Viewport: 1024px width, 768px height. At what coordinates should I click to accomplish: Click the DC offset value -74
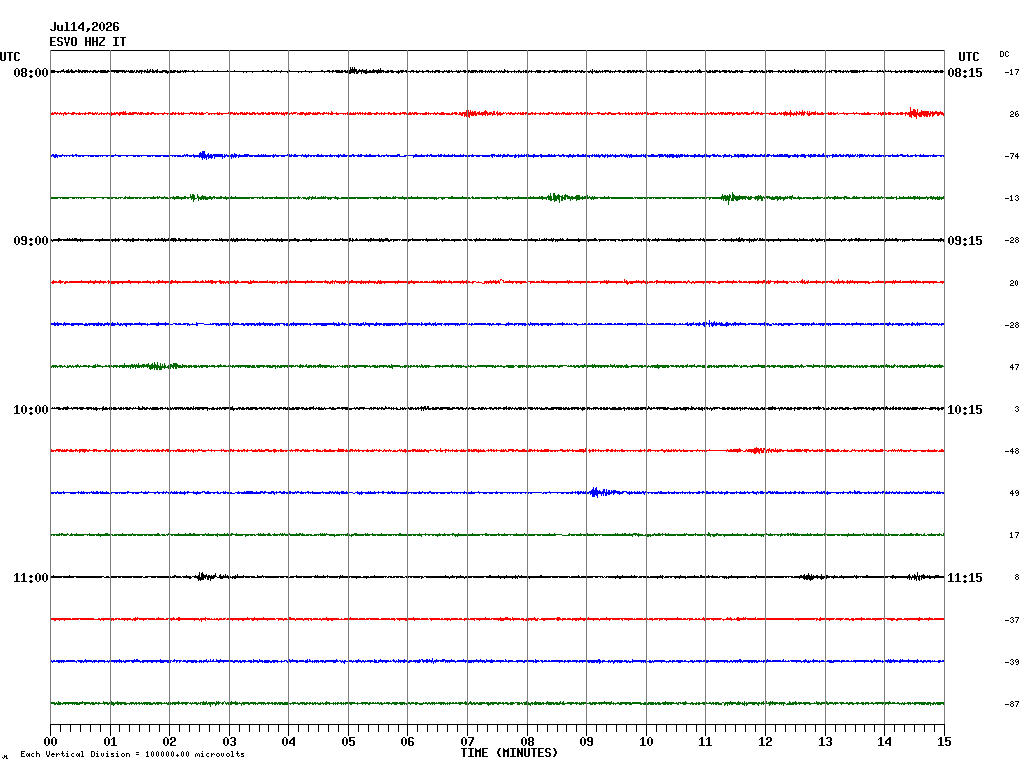[1012, 156]
